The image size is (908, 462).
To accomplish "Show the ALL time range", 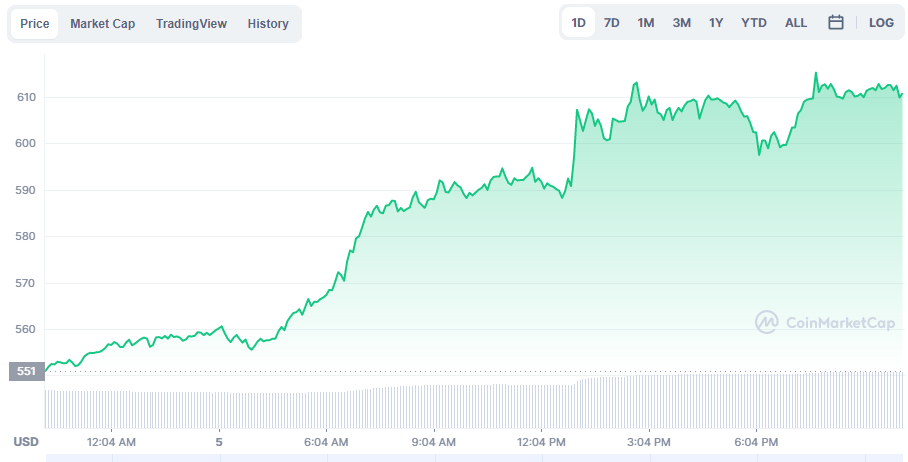I will click(796, 23).
